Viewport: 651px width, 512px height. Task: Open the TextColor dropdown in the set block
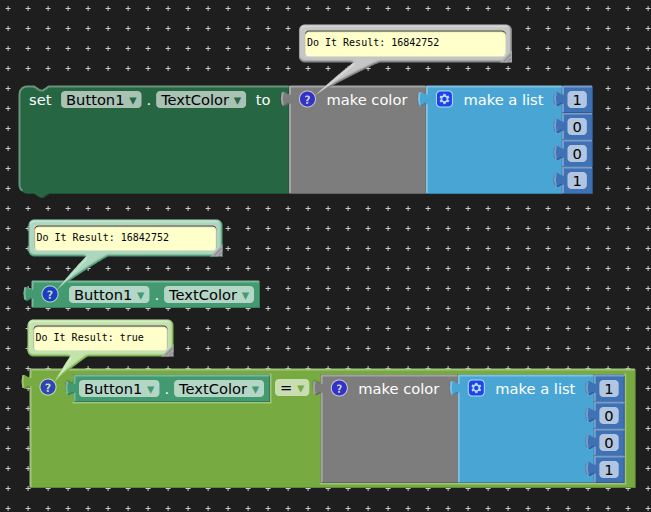tap(201, 100)
